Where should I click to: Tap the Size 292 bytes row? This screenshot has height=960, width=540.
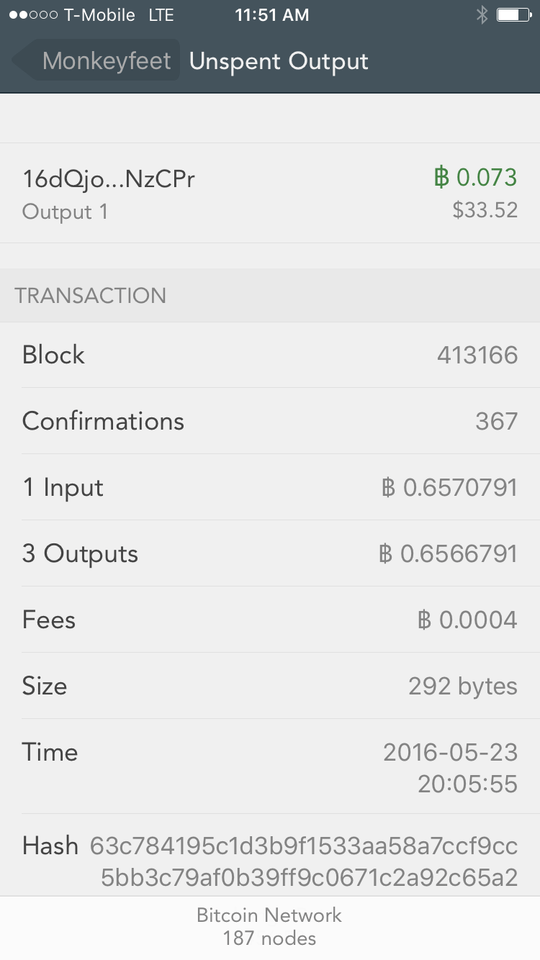point(270,686)
